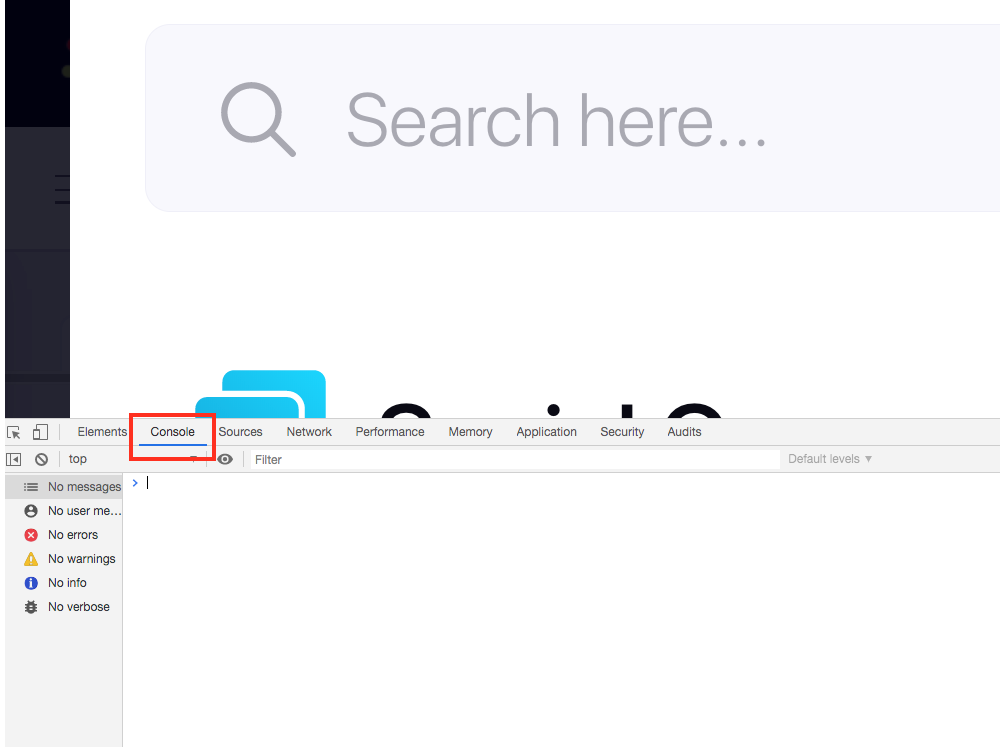
Task: Toggle the live expression eye icon
Action: click(225, 459)
